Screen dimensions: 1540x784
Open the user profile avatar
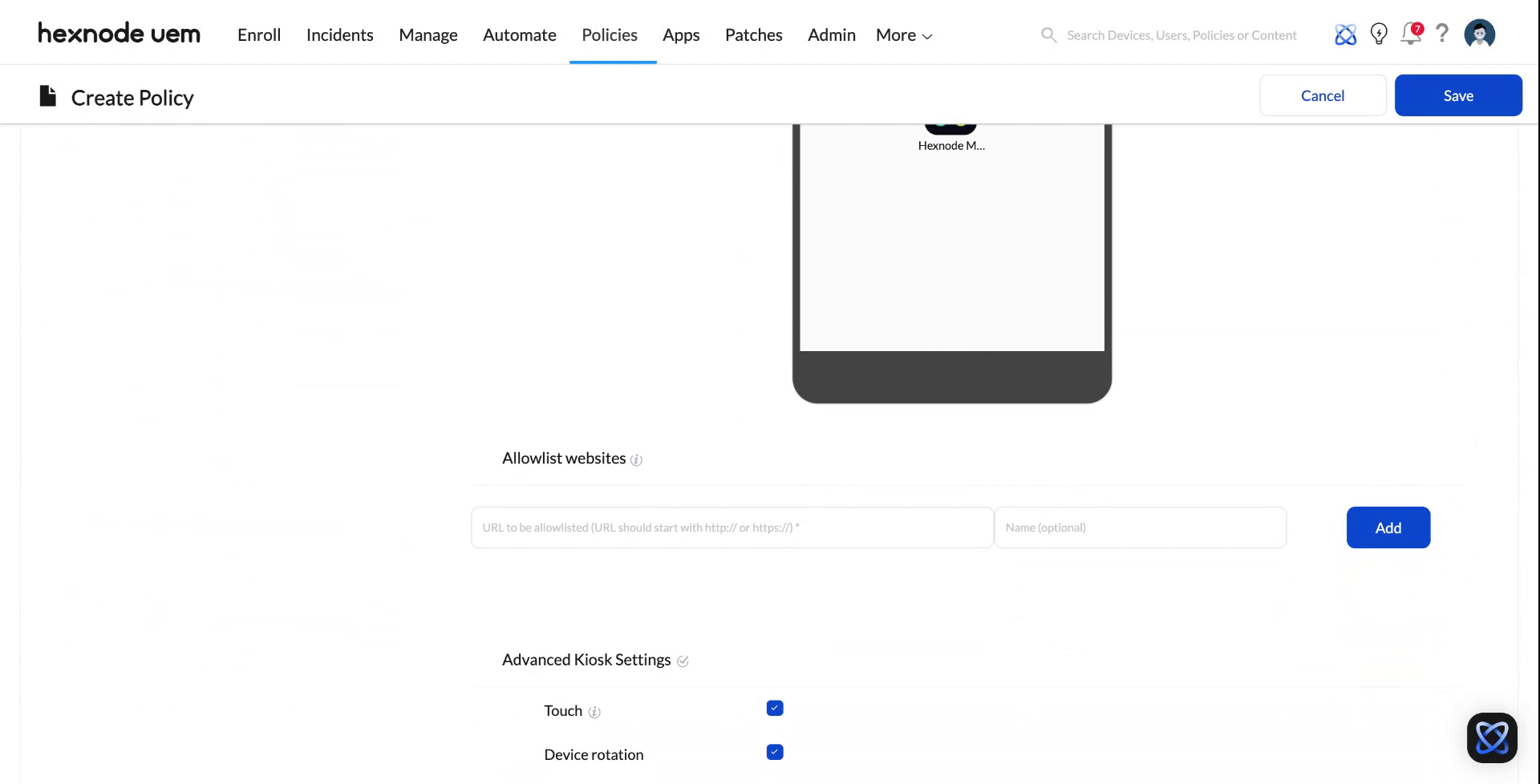pos(1480,34)
